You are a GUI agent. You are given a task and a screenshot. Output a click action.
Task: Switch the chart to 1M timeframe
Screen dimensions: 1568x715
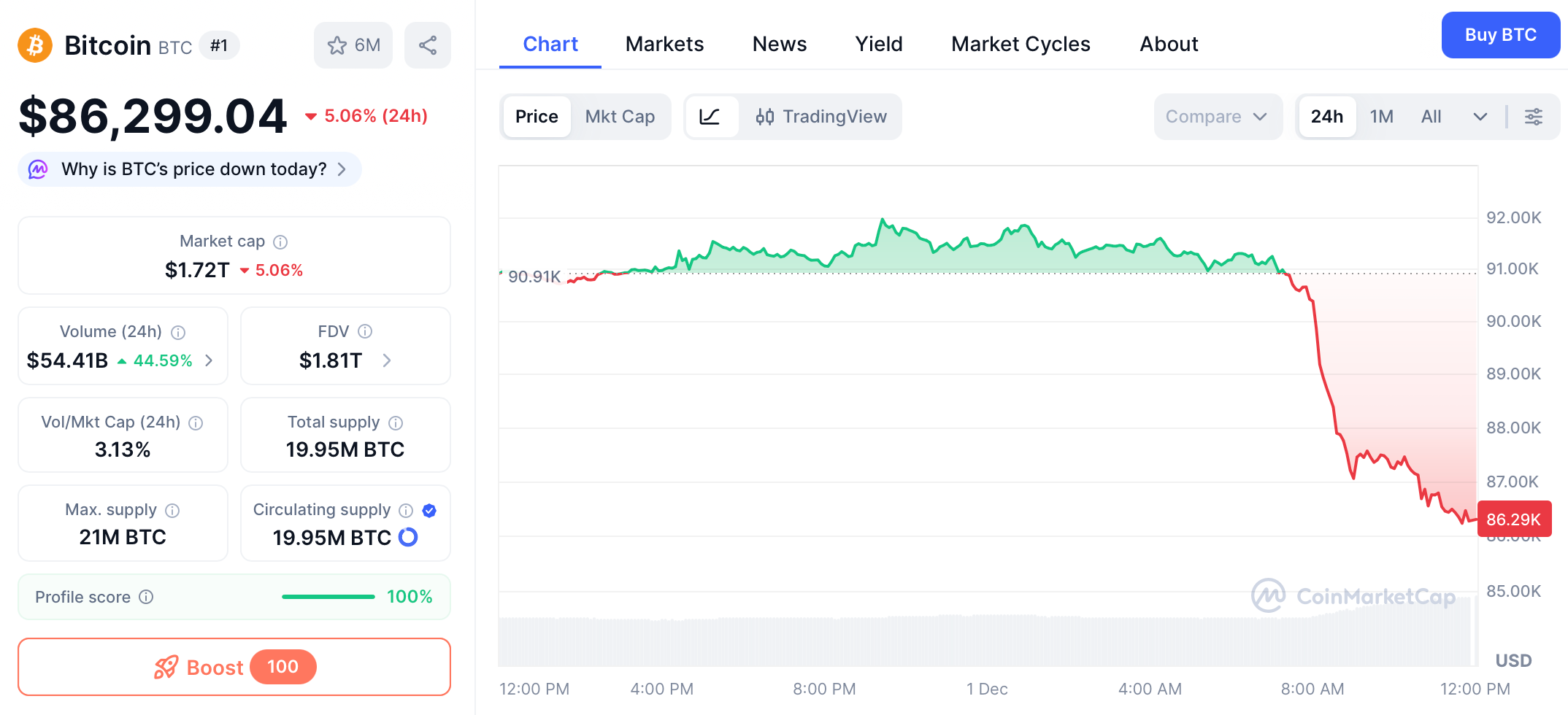[x=1381, y=116]
